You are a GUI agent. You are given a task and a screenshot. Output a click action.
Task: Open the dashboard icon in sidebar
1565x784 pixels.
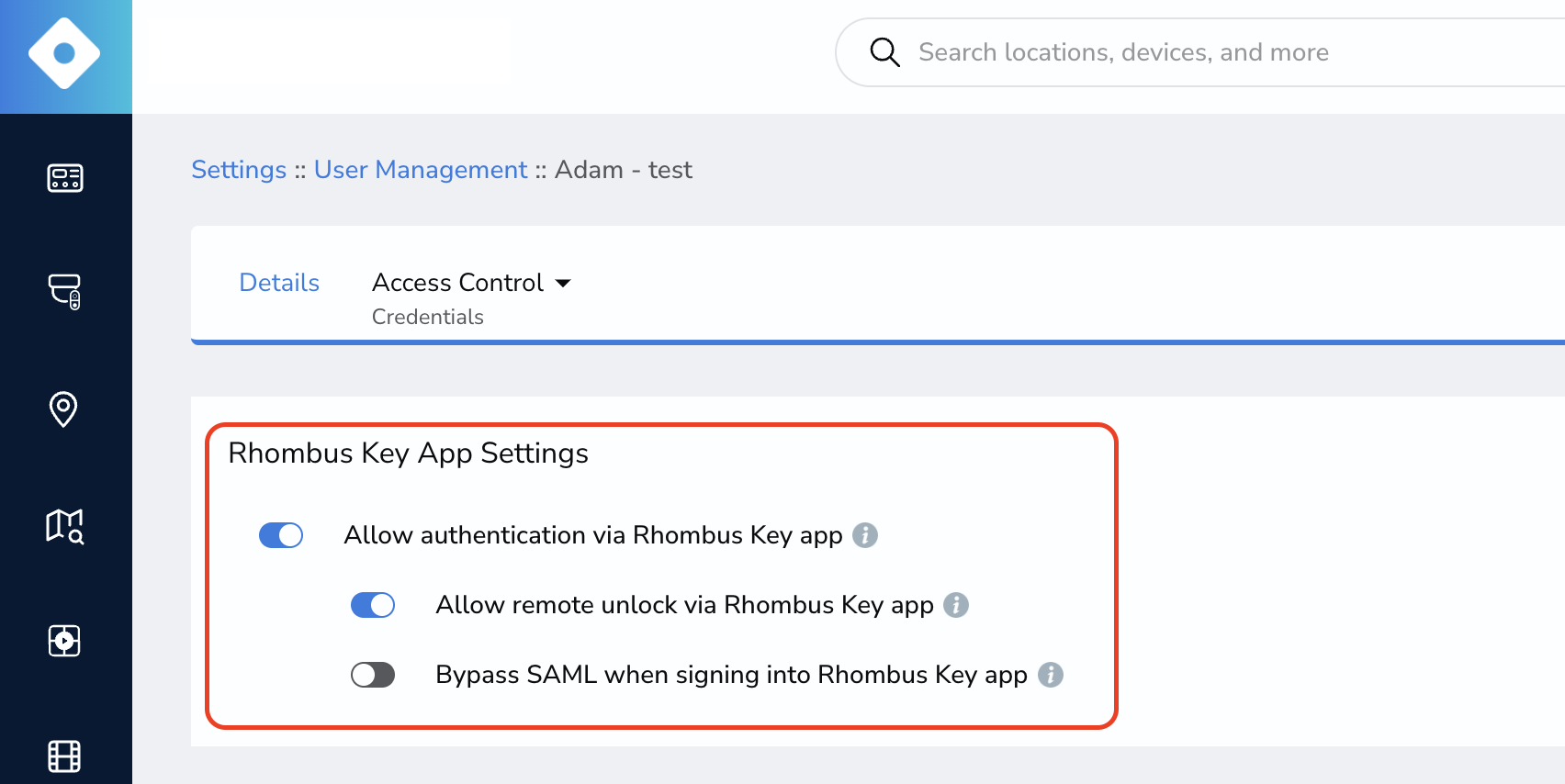point(64,177)
